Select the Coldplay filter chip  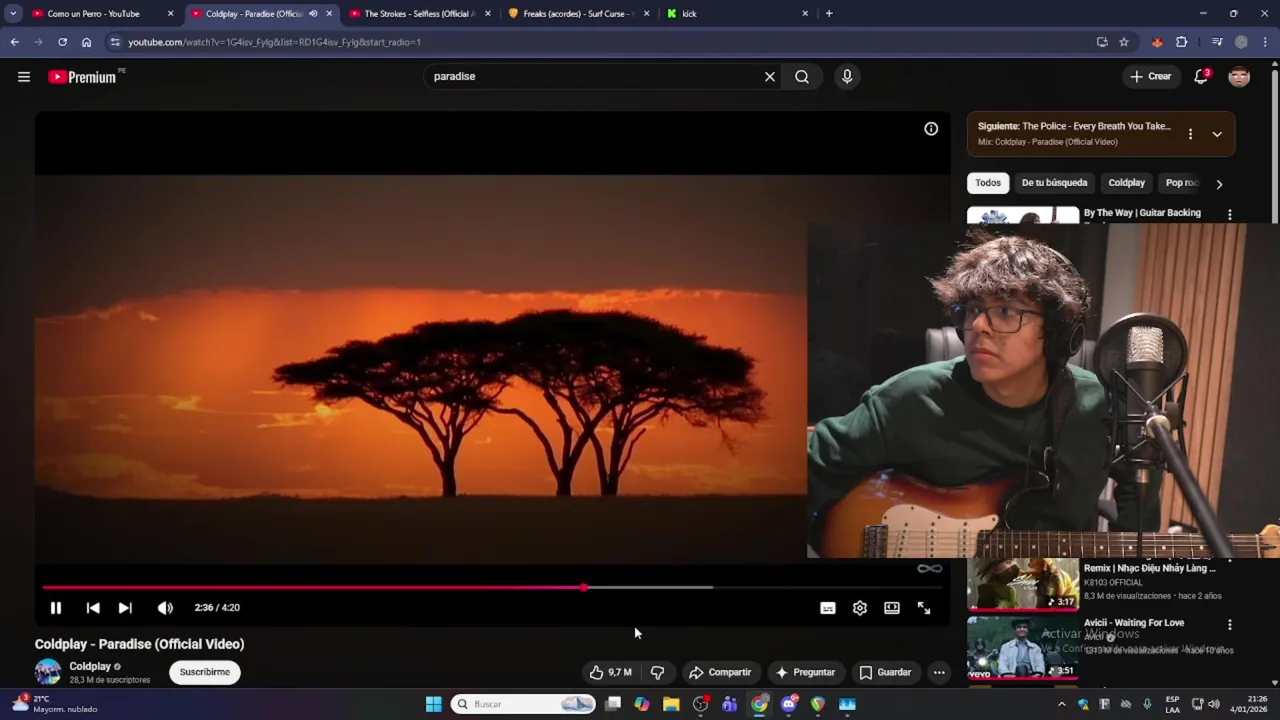tap(1126, 183)
